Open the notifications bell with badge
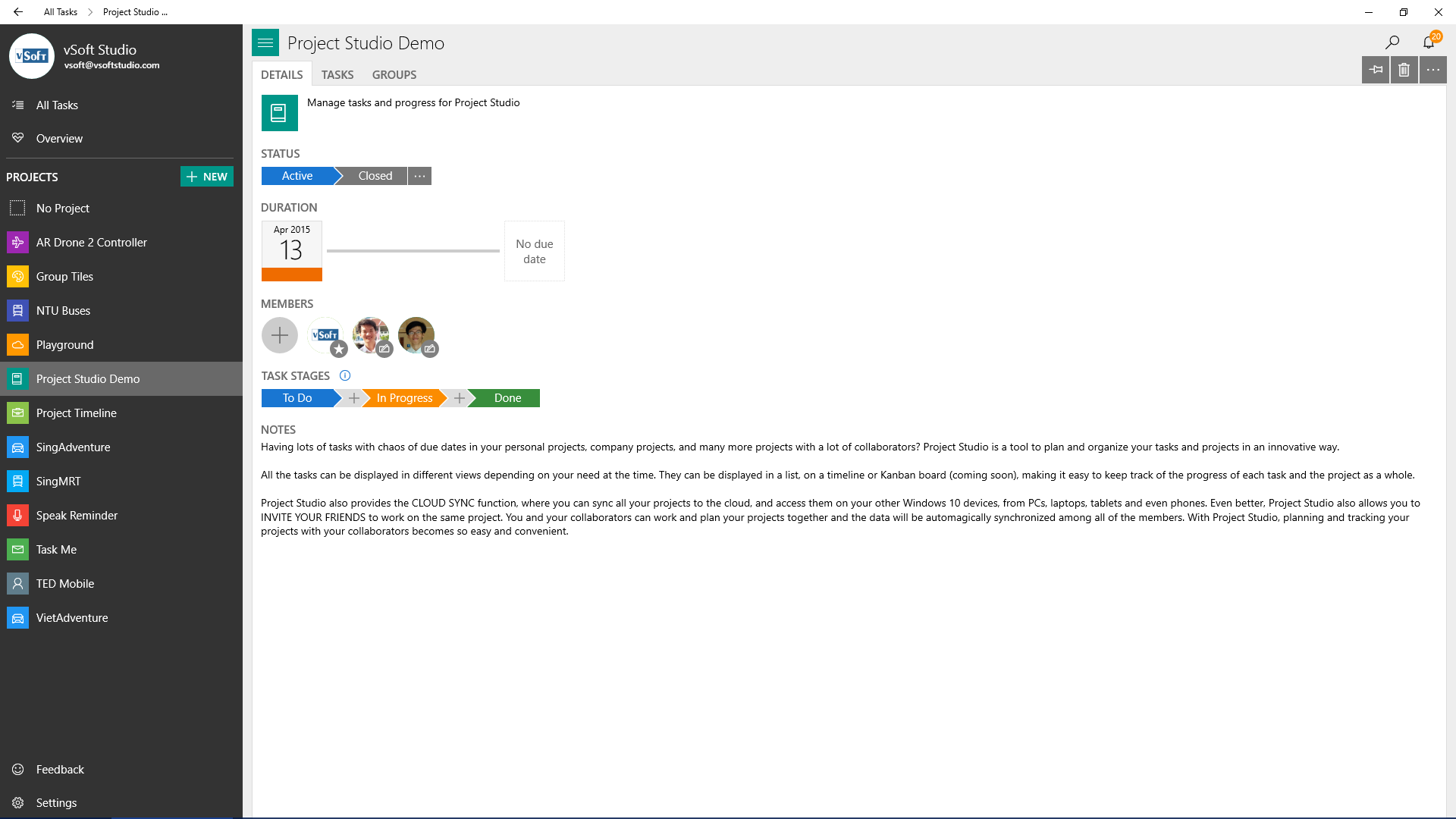This screenshot has width=1456, height=819. point(1429,42)
